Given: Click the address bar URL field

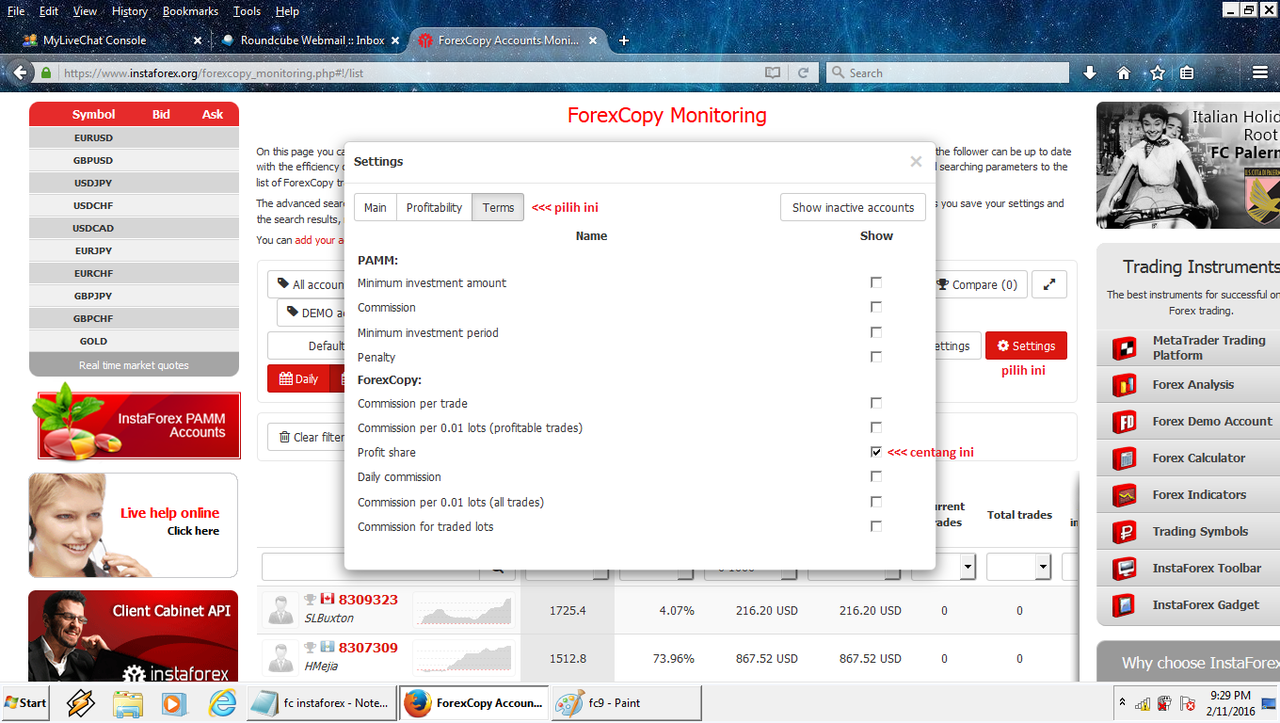Looking at the screenshot, I should [x=410, y=73].
